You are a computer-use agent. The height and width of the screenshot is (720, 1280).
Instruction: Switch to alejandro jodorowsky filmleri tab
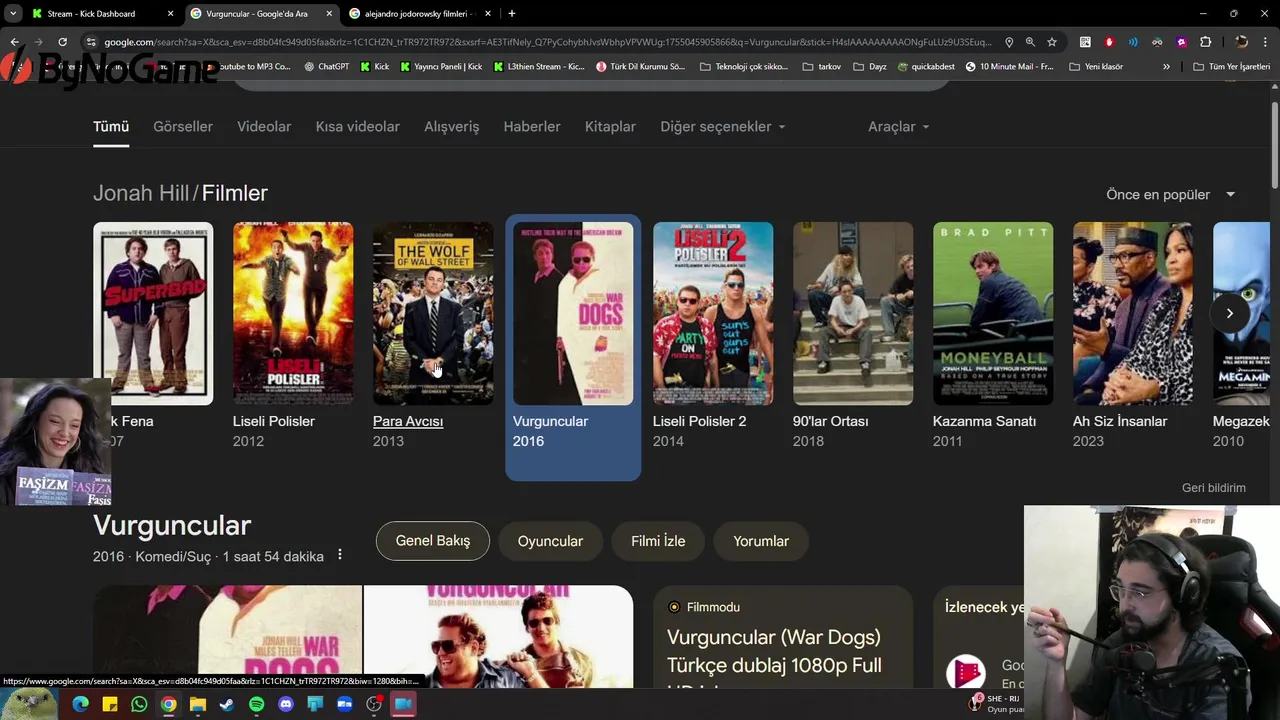coord(418,14)
